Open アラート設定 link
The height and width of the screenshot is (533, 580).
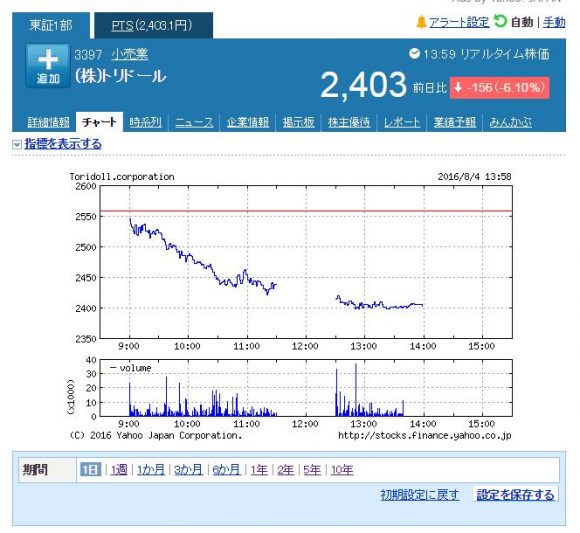[x=459, y=22]
